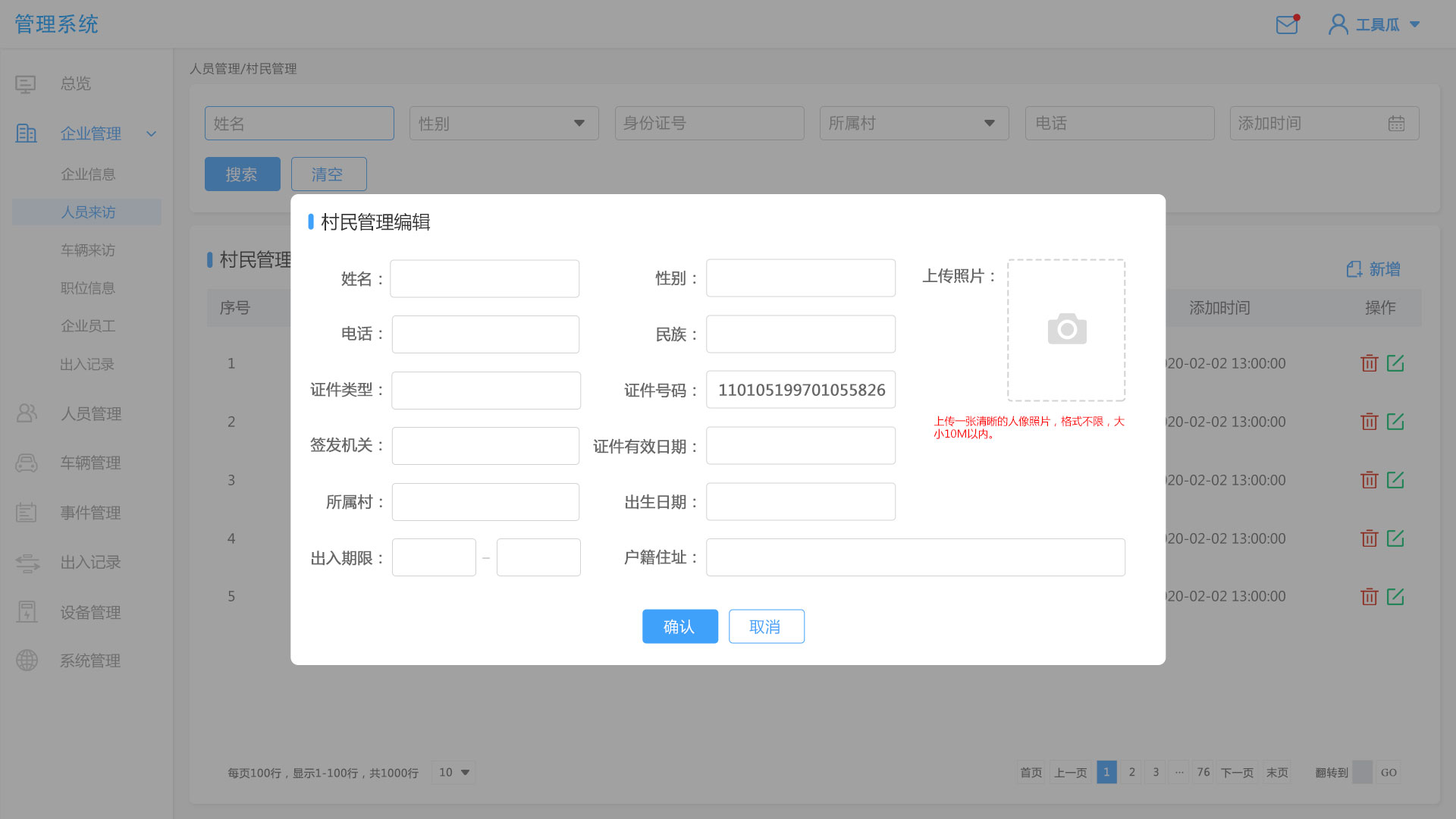Open the rows-per-page 10 dropdown

click(x=453, y=772)
